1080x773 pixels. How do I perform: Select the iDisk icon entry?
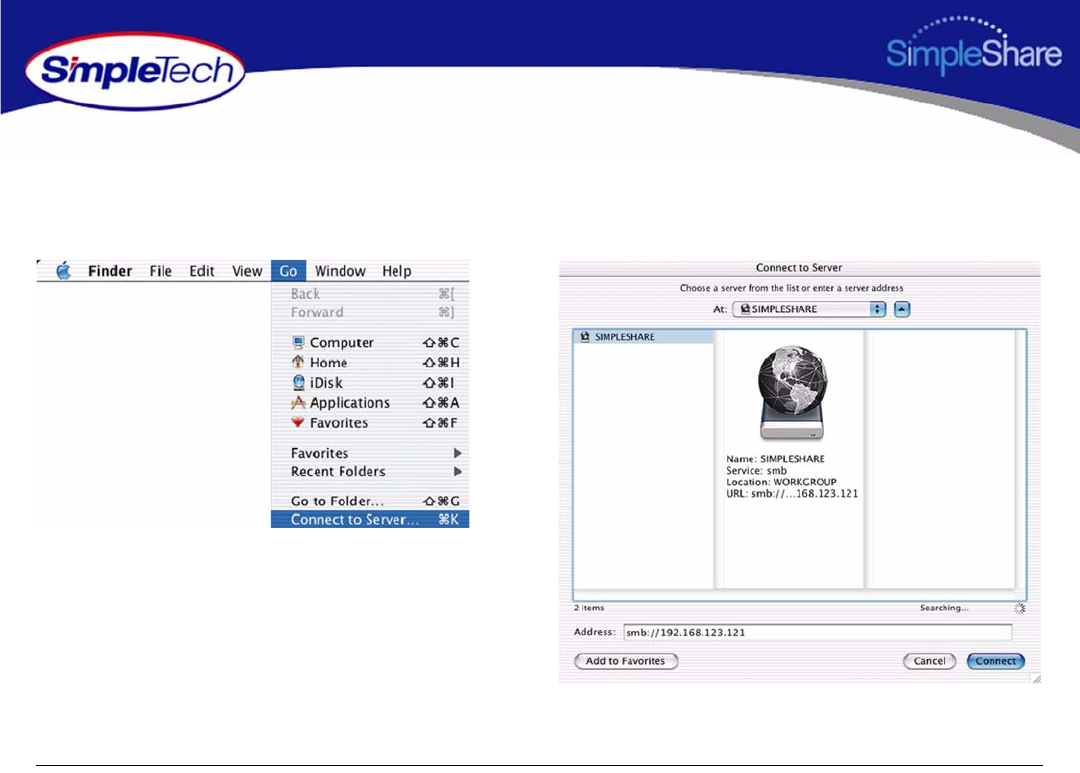297,383
